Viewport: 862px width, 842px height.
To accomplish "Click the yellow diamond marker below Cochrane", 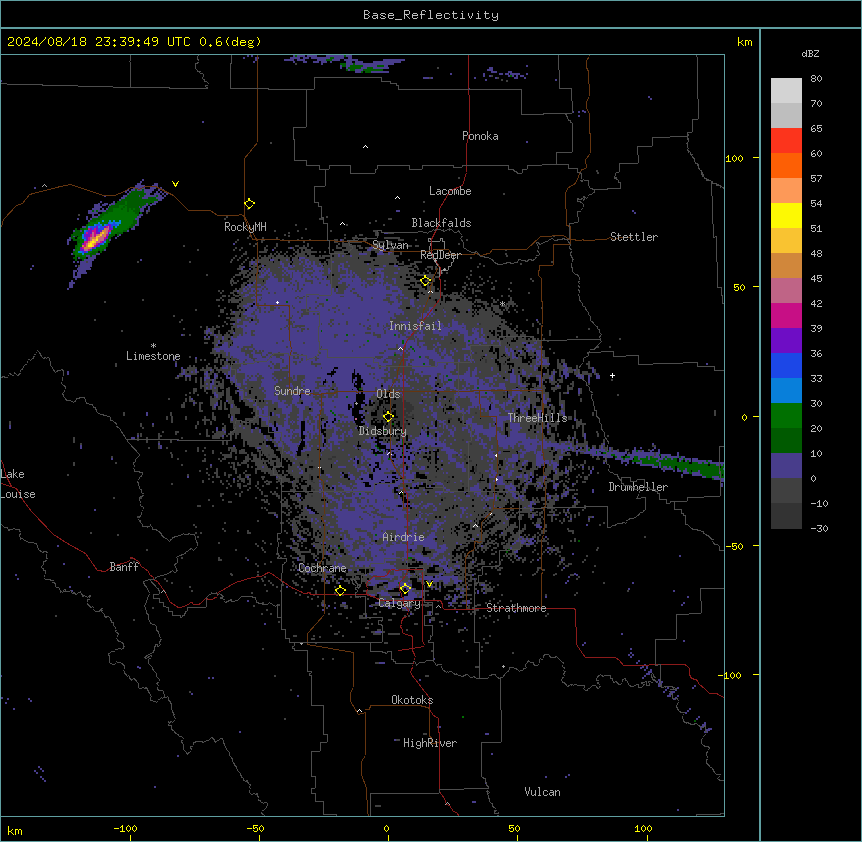I will pos(340,591).
